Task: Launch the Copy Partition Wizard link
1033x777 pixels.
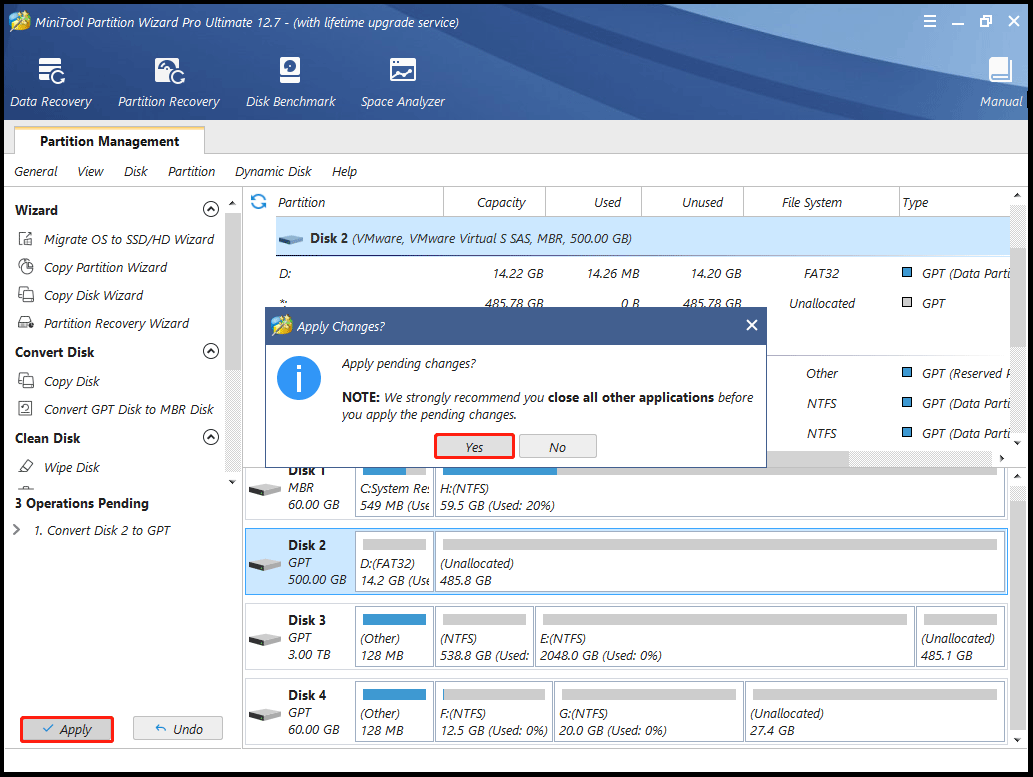Action: coord(105,268)
